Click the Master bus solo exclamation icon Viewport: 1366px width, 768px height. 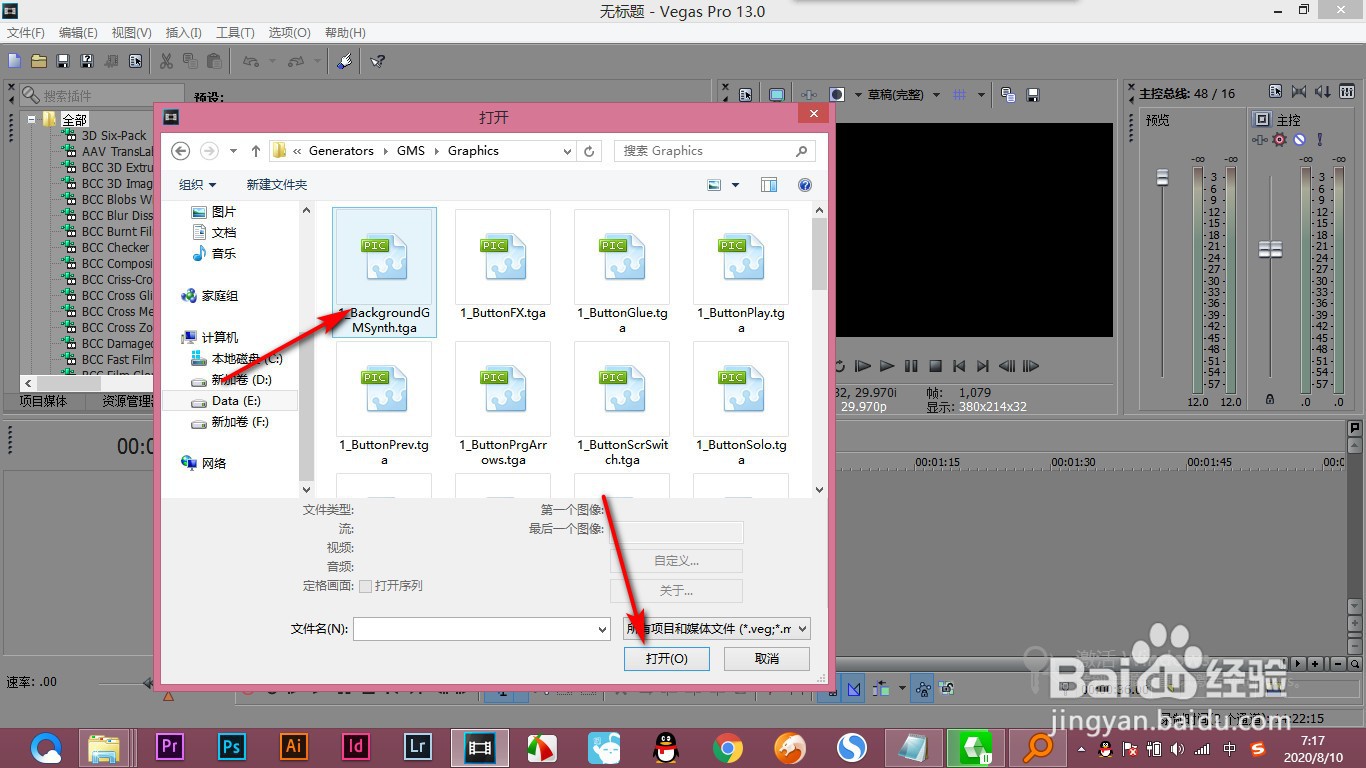[x=1320, y=139]
